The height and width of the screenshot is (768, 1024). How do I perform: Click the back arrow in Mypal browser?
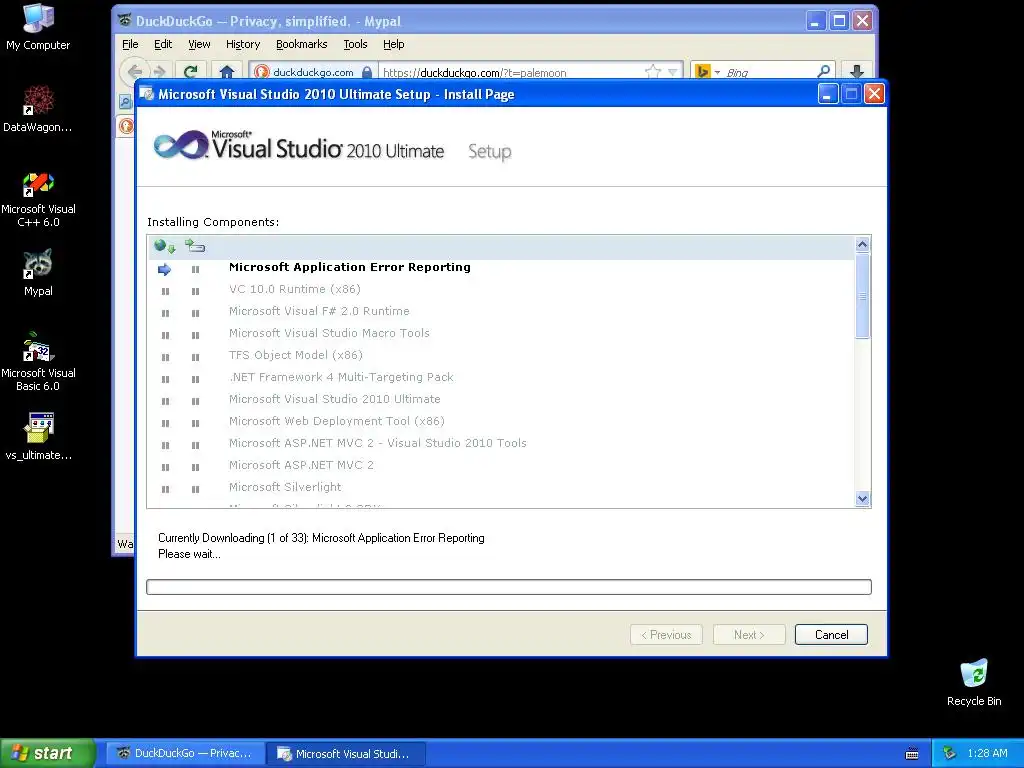tap(135, 72)
